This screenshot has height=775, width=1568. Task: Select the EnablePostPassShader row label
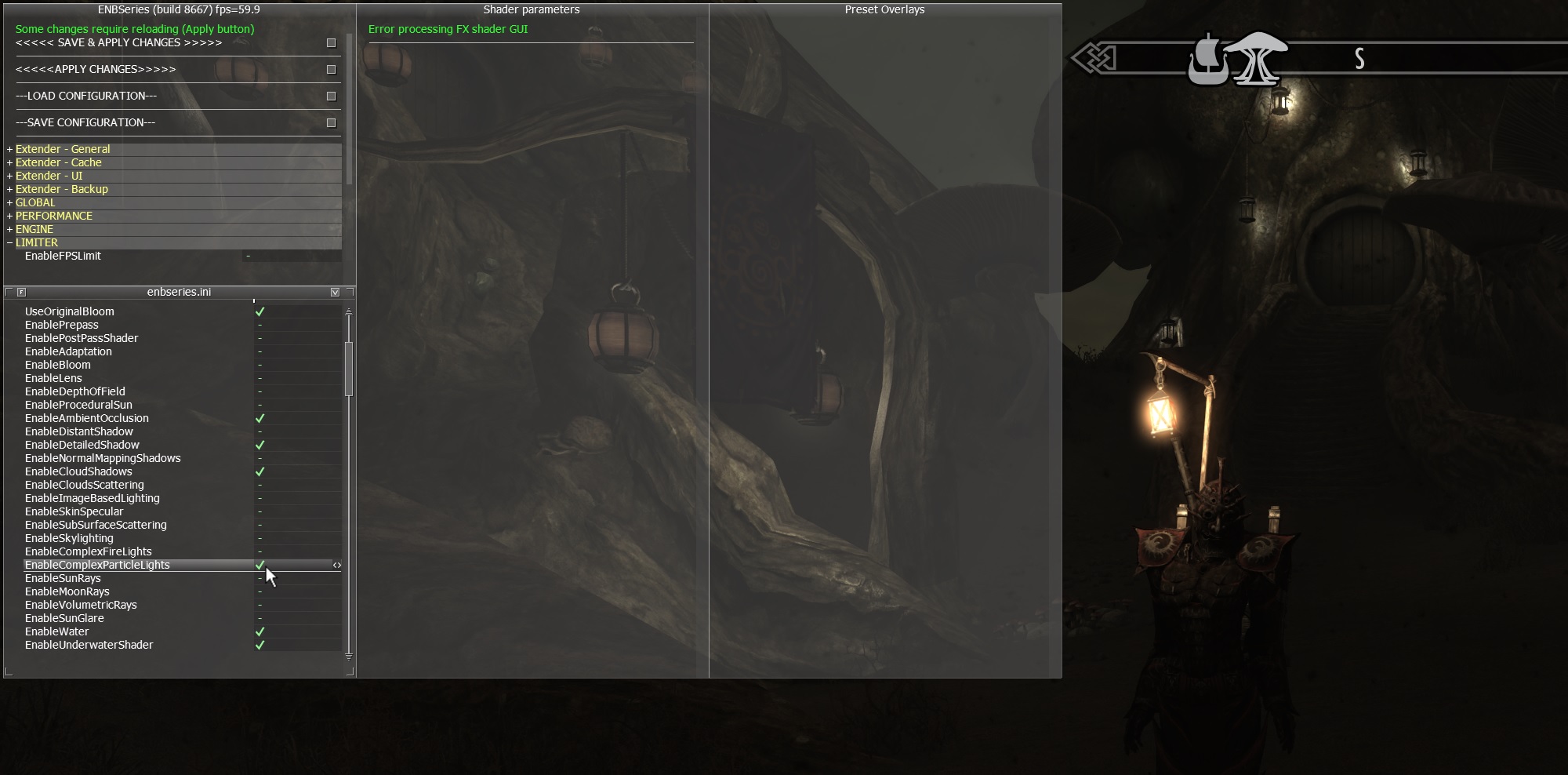[82, 338]
